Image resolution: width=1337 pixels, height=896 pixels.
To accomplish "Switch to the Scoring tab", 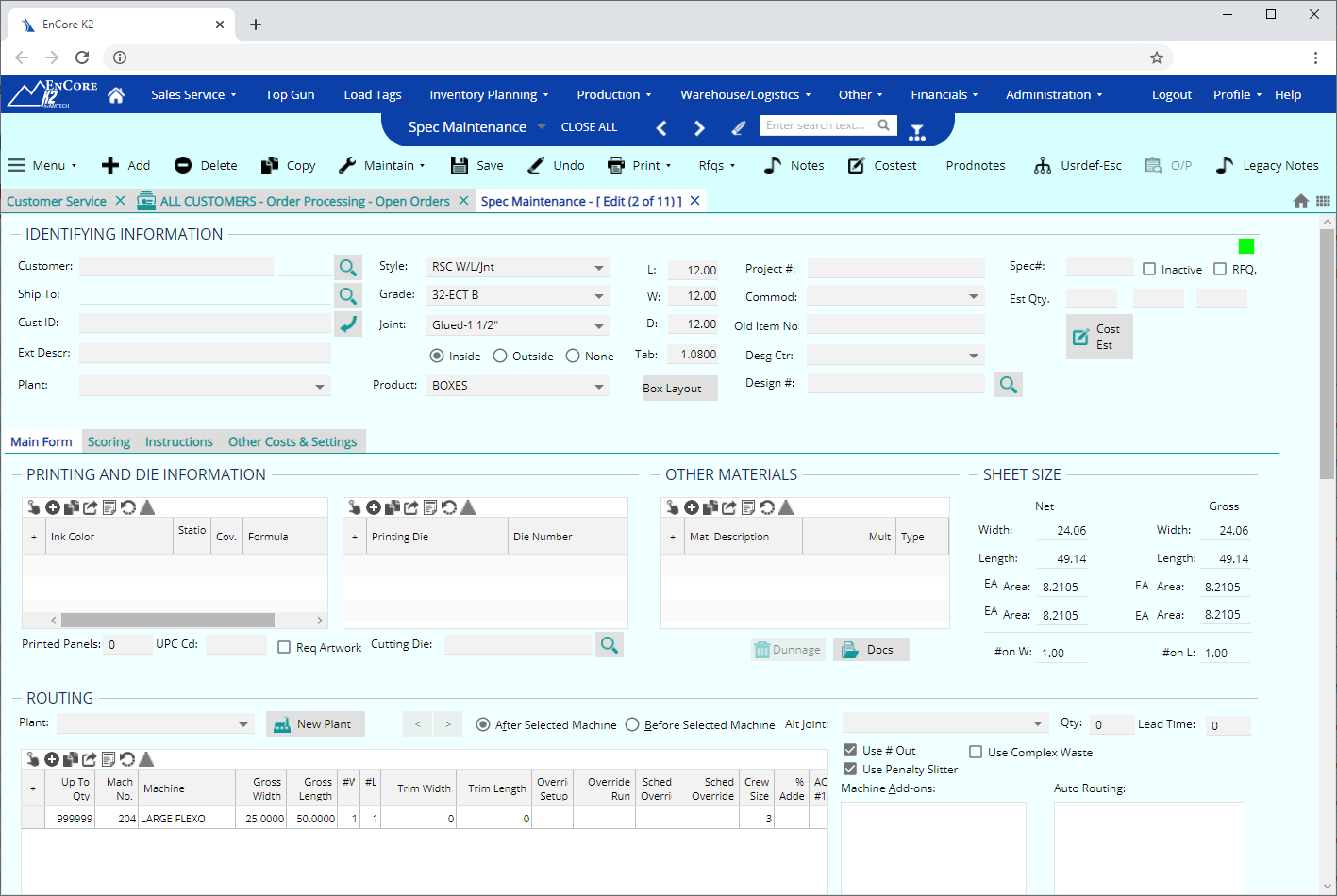I will [x=109, y=442].
